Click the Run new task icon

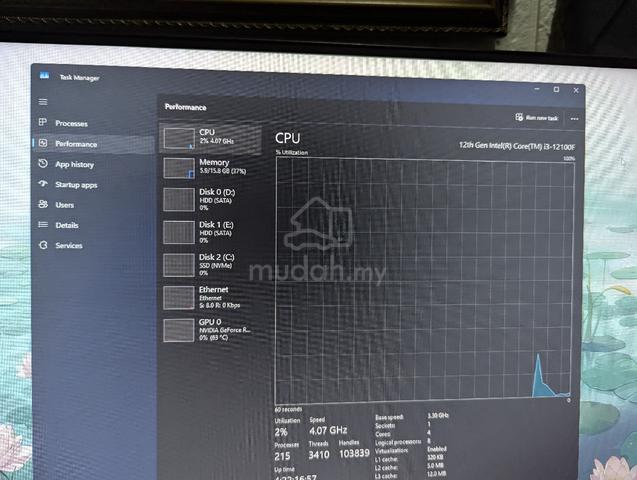point(519,117)
